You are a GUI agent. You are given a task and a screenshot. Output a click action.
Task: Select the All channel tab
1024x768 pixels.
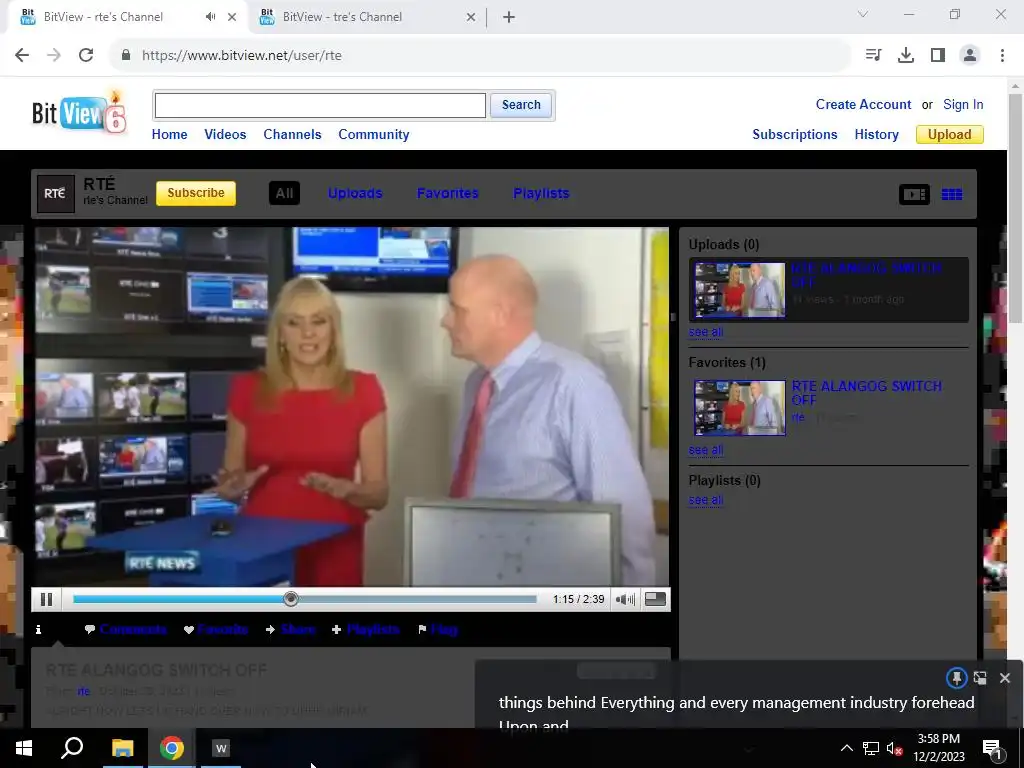284,193
